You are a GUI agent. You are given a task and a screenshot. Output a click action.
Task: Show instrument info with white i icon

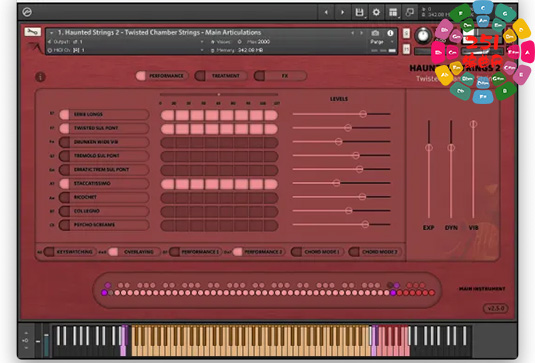390,33
